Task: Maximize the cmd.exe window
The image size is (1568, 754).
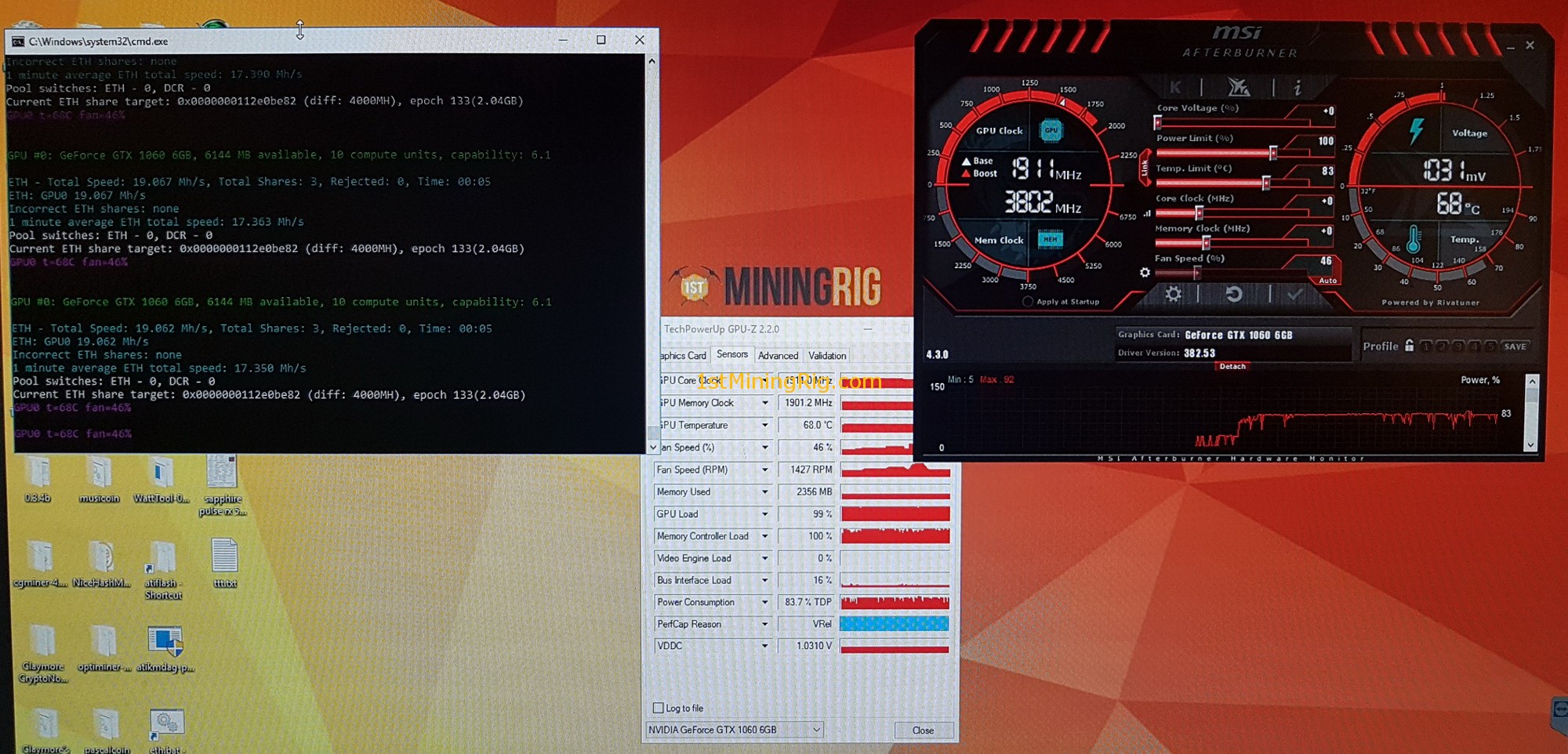Action: (601, 40)
